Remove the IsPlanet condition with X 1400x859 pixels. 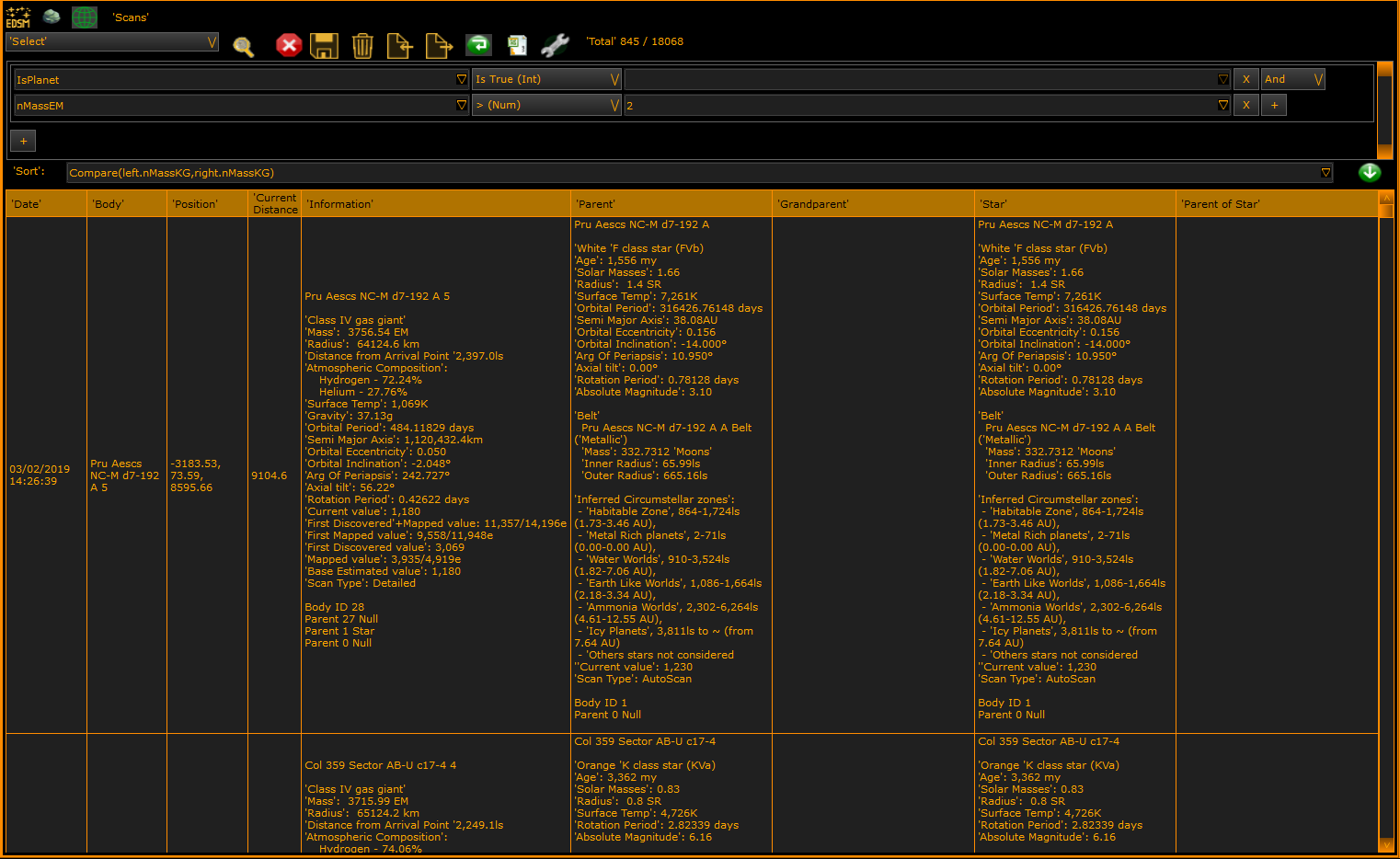1246,79
